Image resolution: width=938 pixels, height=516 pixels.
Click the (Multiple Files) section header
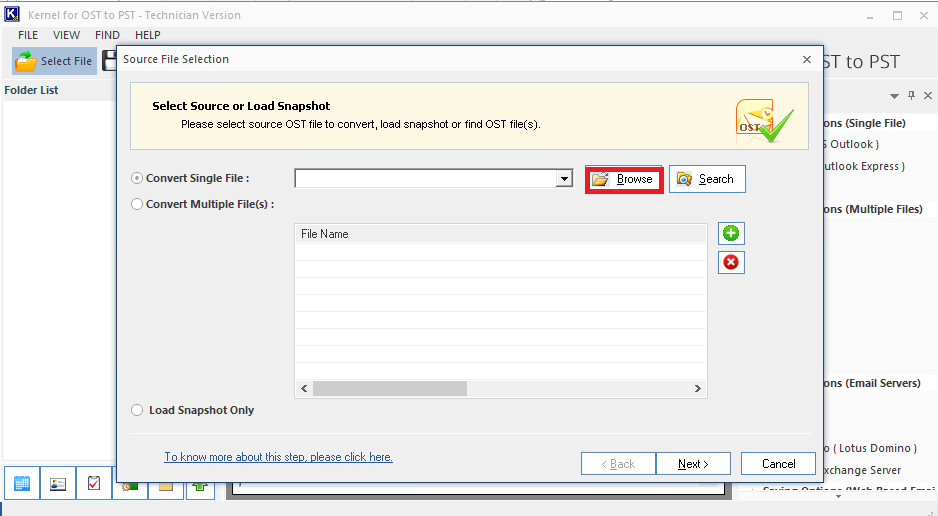click(x=873, y=209)
